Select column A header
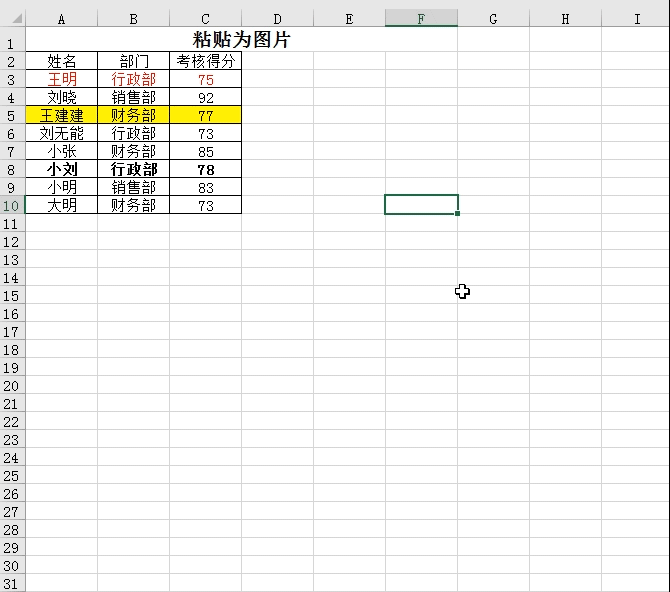670x592 pixels. coord(62,19)
